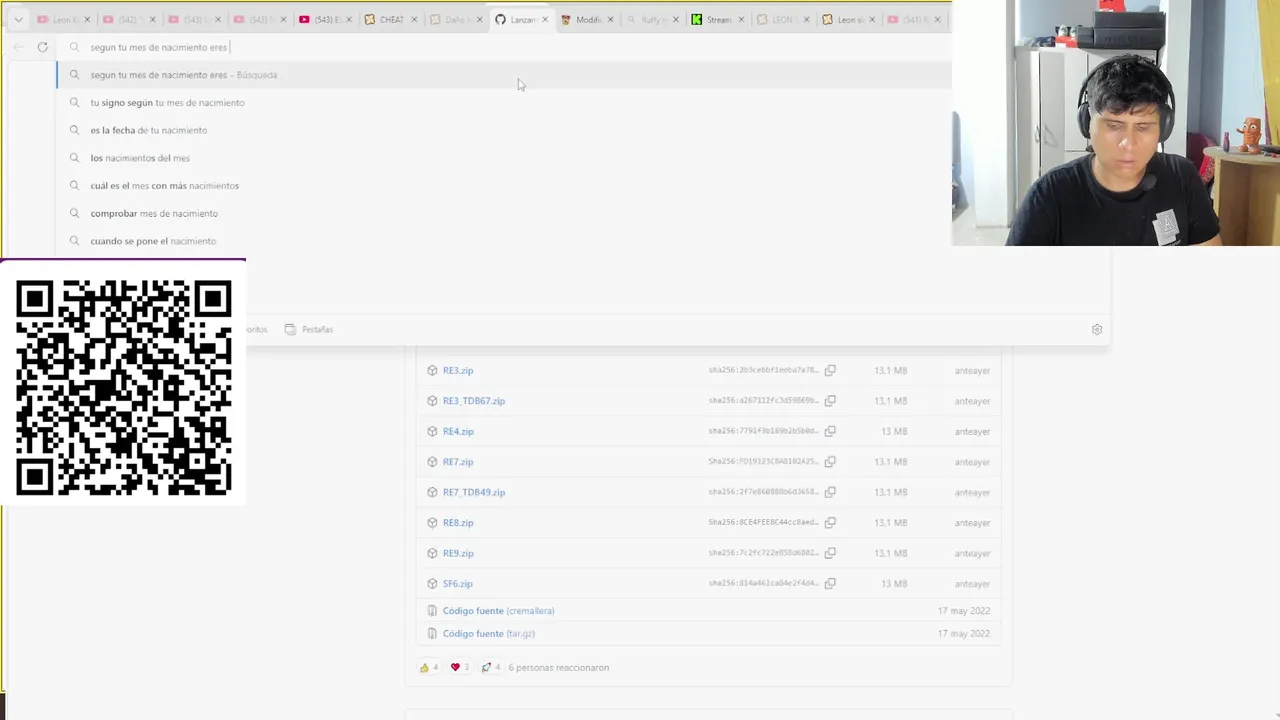The height and width of the screenshot is (720, 1280).
Task: Click the streamer webcam feed
Action: [1116, 123]
